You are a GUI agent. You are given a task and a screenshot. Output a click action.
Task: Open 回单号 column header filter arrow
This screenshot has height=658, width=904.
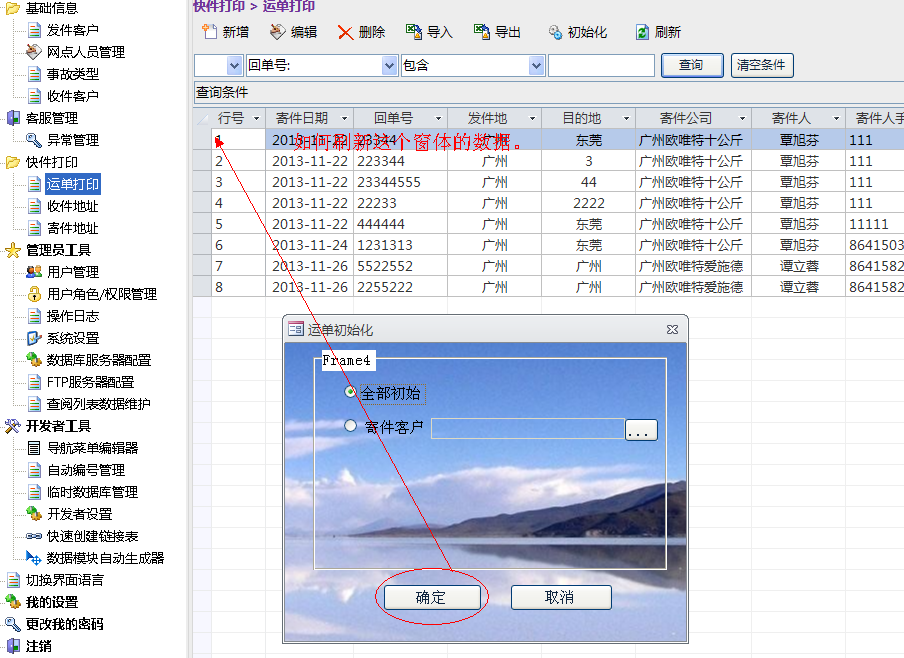tap(438, 119)
